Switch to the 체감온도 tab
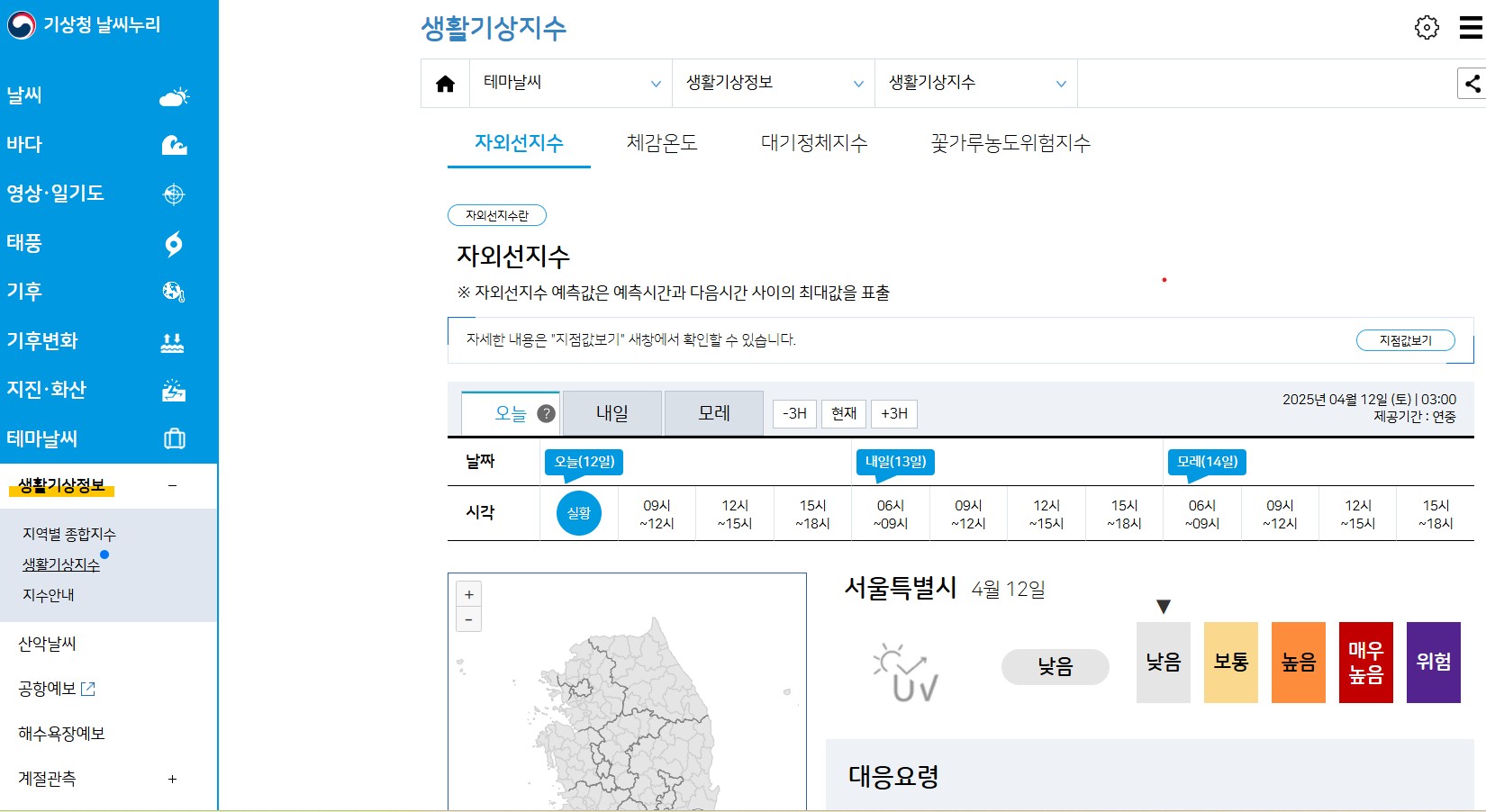Viewport: 1486px width, 812px height. point(663,142)
